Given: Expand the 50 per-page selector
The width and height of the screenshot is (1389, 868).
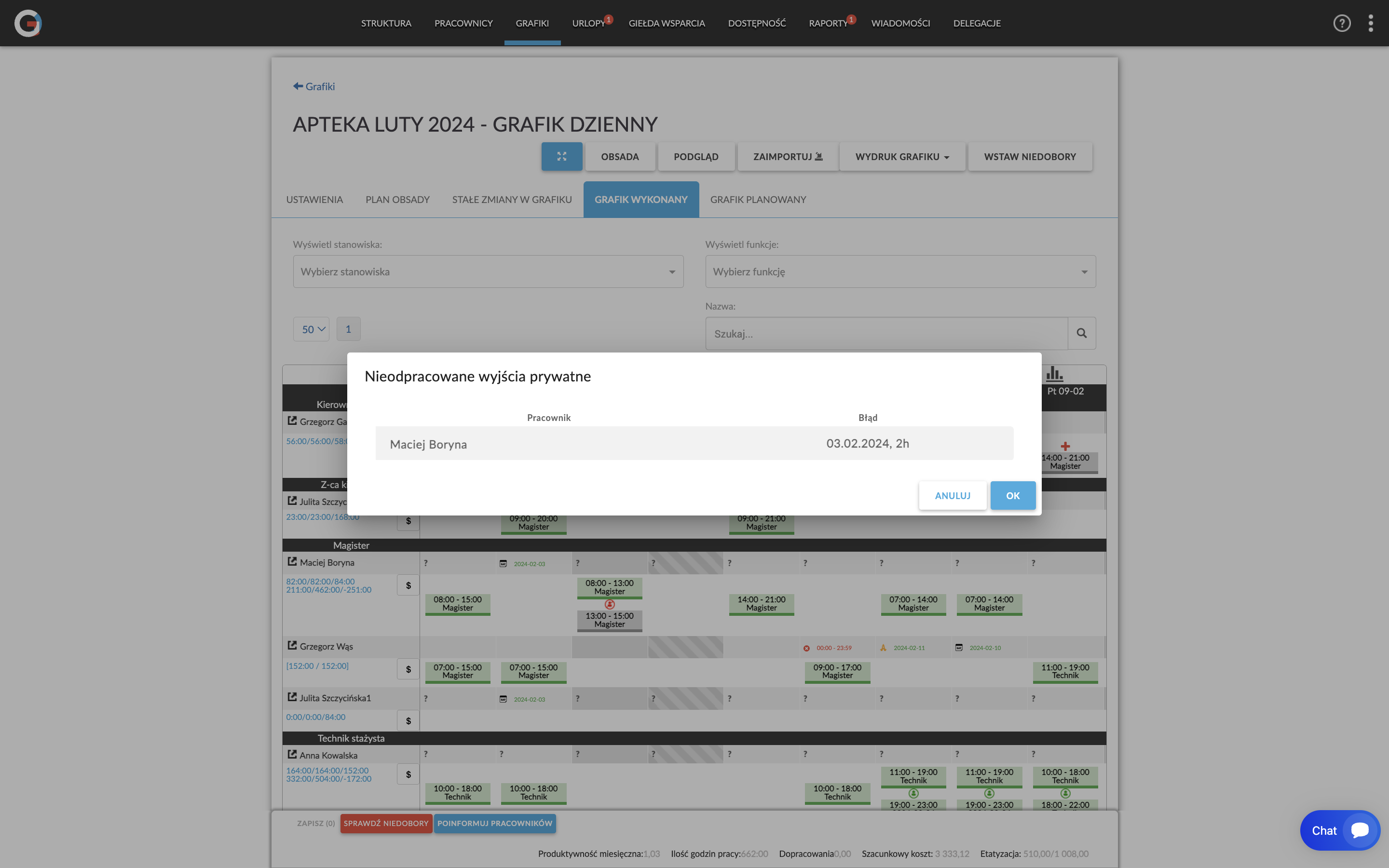Looking at the screenshot, I should [311, 329].
